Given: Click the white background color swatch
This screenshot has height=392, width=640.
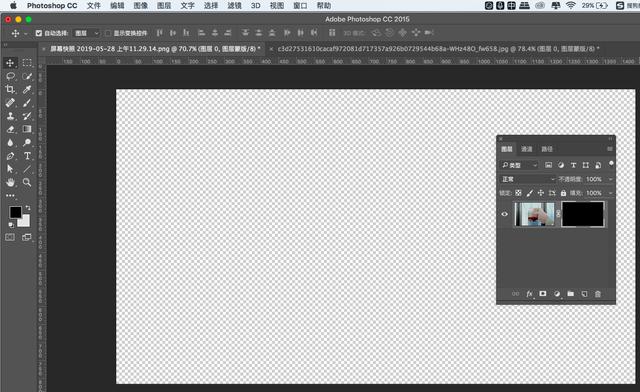Looking at the screenshot, I should [x=25, y=222].
